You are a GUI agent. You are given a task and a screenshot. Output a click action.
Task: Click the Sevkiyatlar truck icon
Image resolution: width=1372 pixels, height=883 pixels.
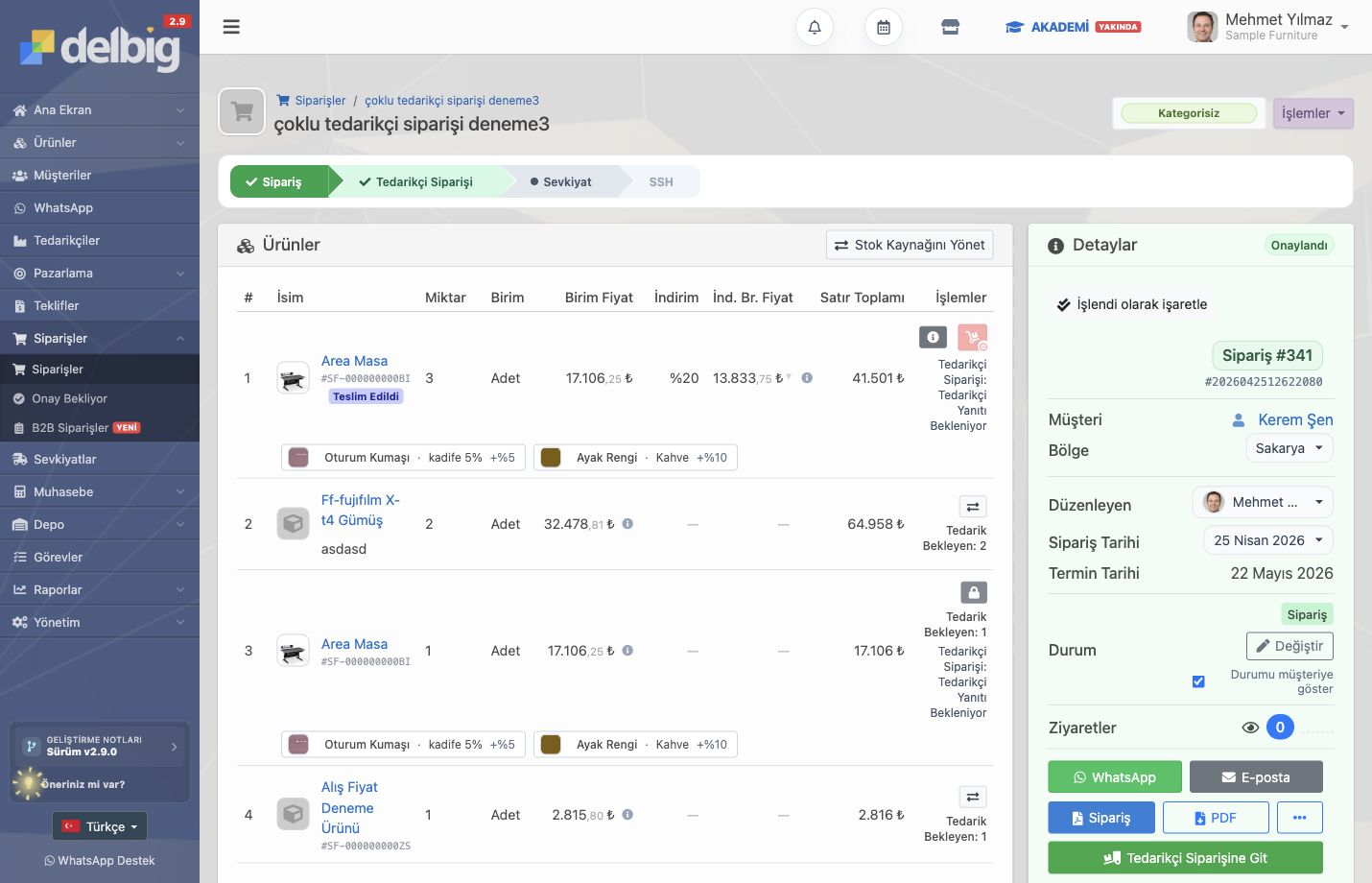(x=19, y=459)
